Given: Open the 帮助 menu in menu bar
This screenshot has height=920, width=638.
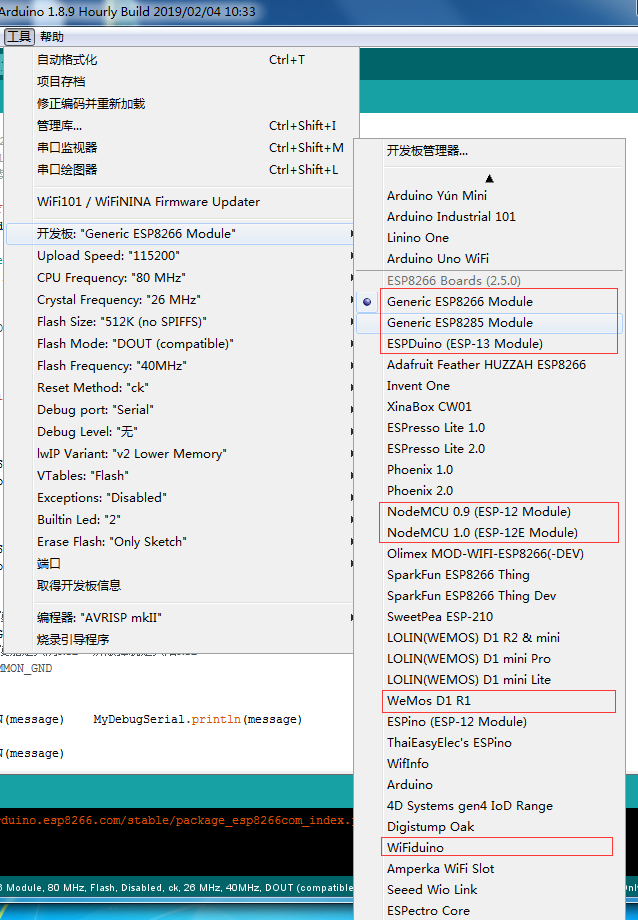Looking at the screenshot, I should point(52,36).
